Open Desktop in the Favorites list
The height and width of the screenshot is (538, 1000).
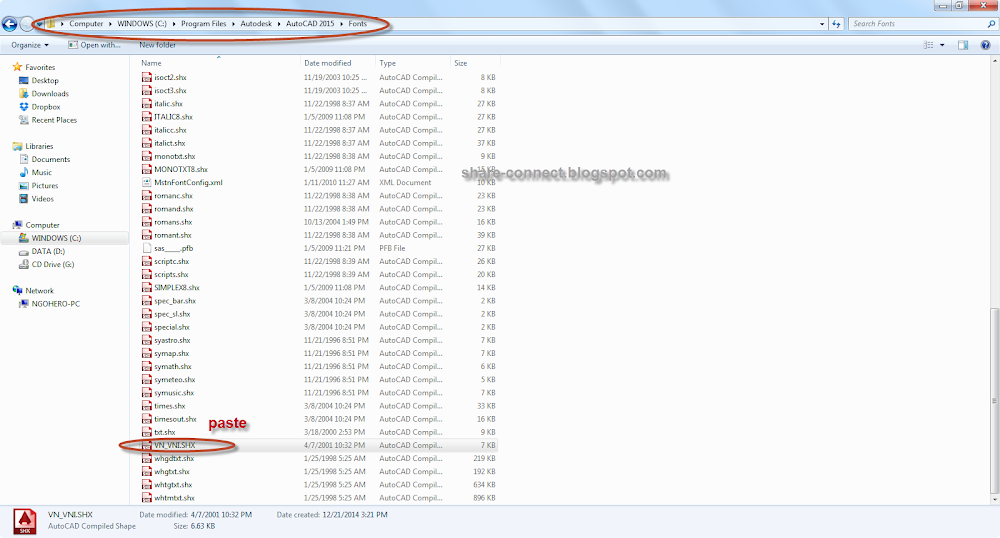45,80
